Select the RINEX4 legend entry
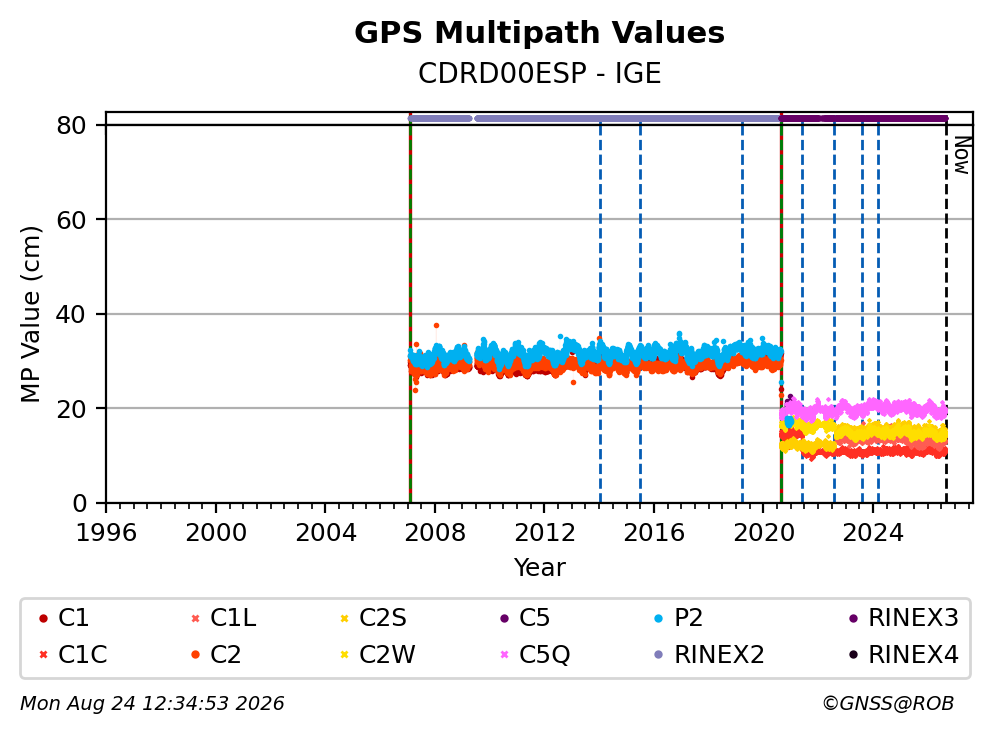The height and width of the screenshot is (734, 992). click(905, 654)
